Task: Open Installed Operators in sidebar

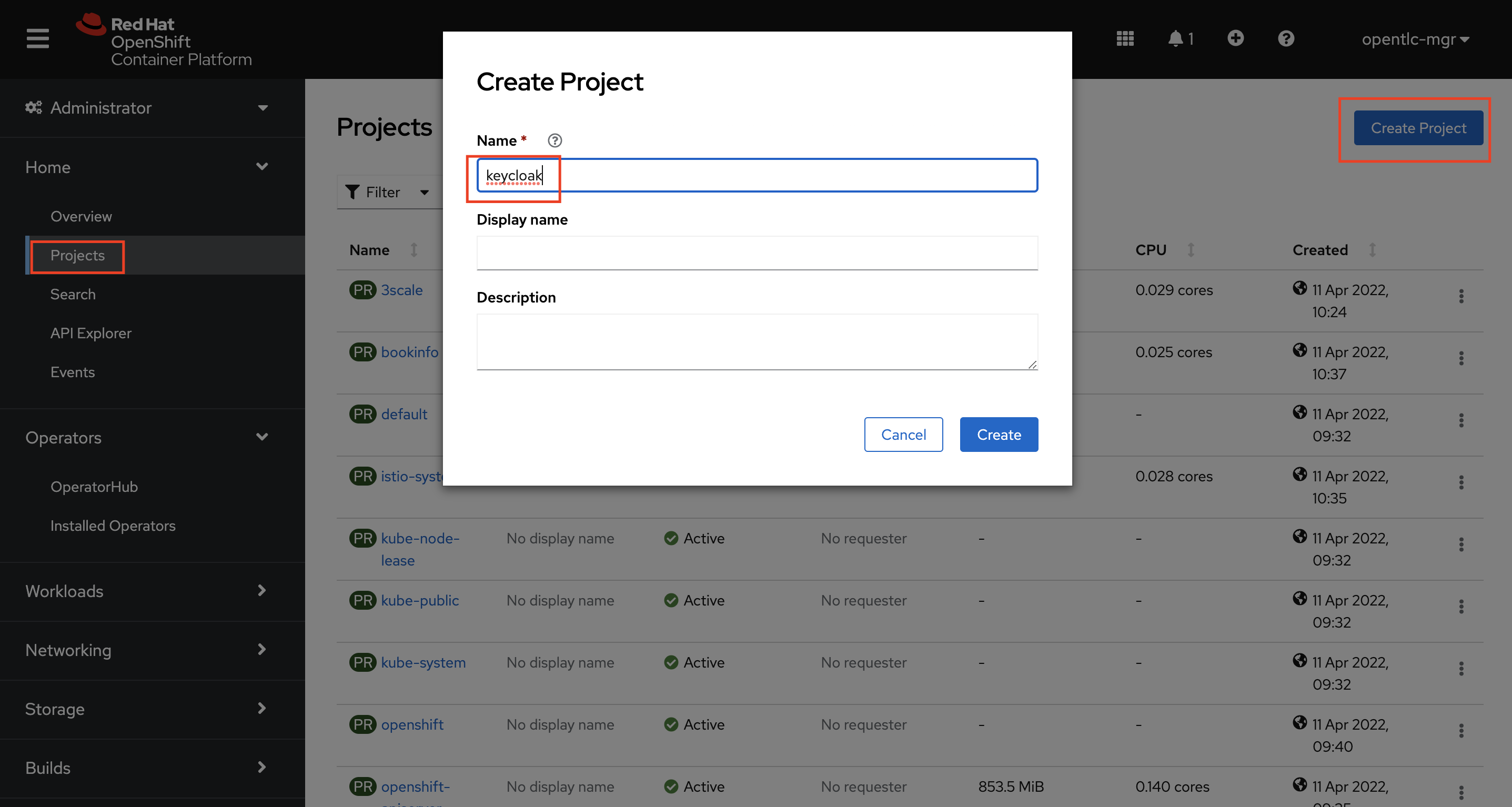Action: (x=113, y=526)
